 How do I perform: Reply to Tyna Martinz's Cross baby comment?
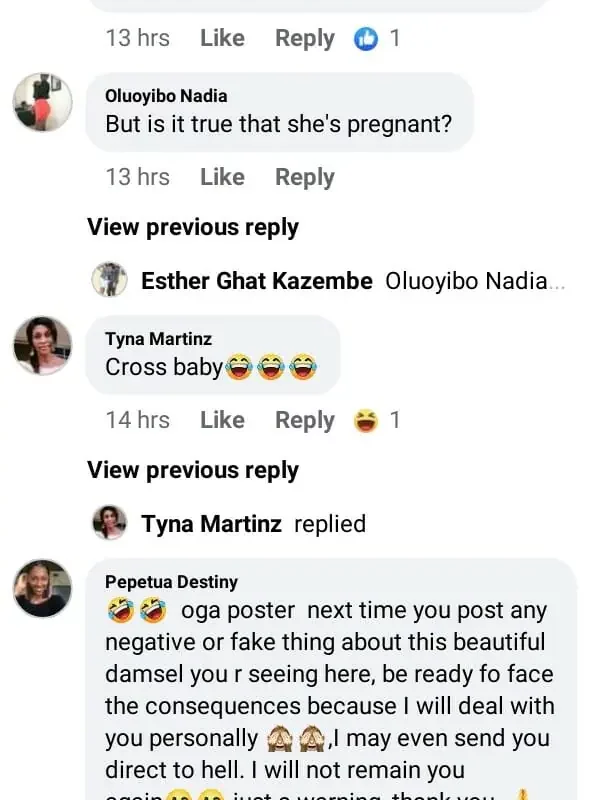[x=304, y=420]
